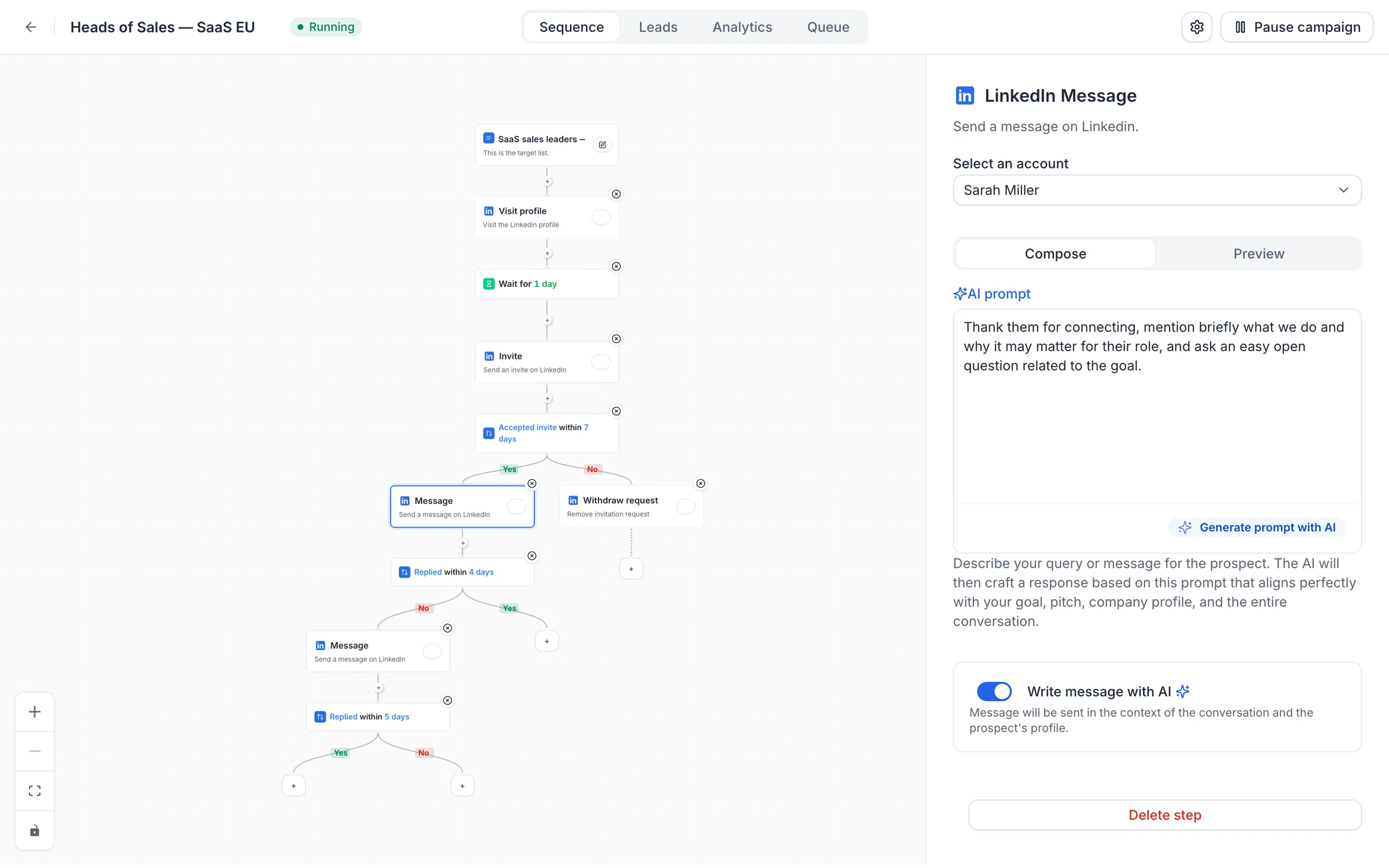Remove the Withdraw request step
Image resolution: width=1389 pixels, height=868 pixels.
click(x=701, y=484)
